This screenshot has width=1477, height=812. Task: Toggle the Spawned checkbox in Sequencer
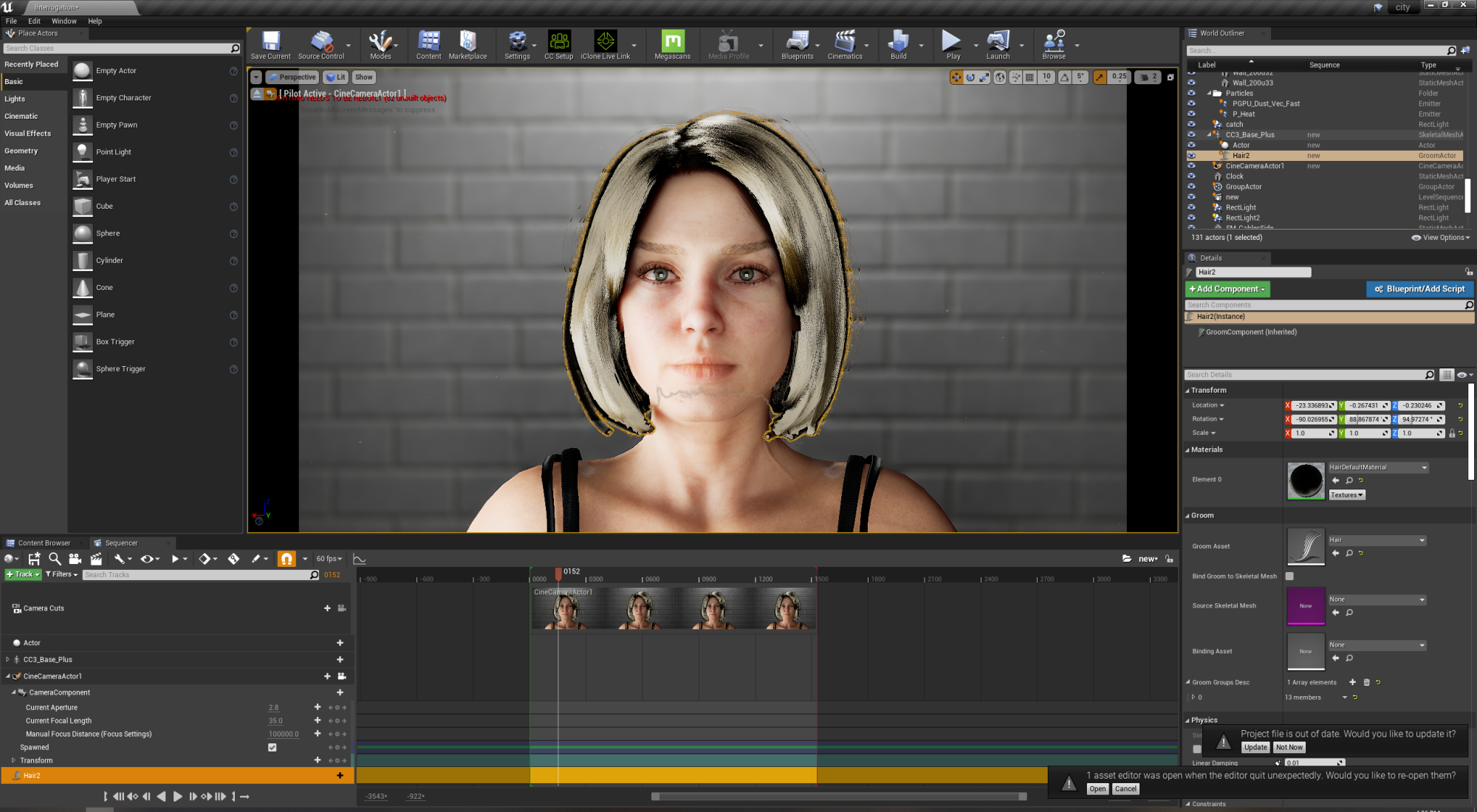[x=273, y=748]
